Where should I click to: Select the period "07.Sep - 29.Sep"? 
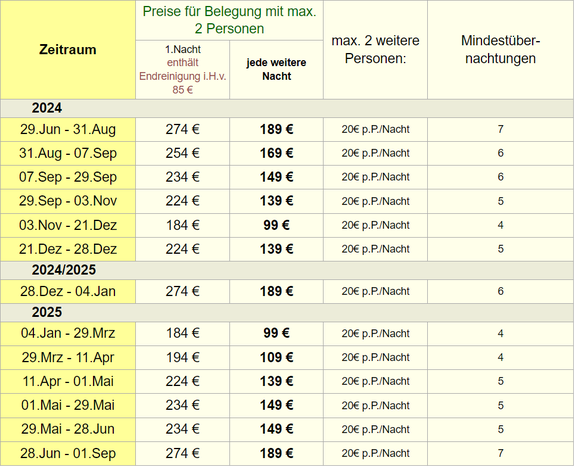pyautogui.click(x=68, y=177)
